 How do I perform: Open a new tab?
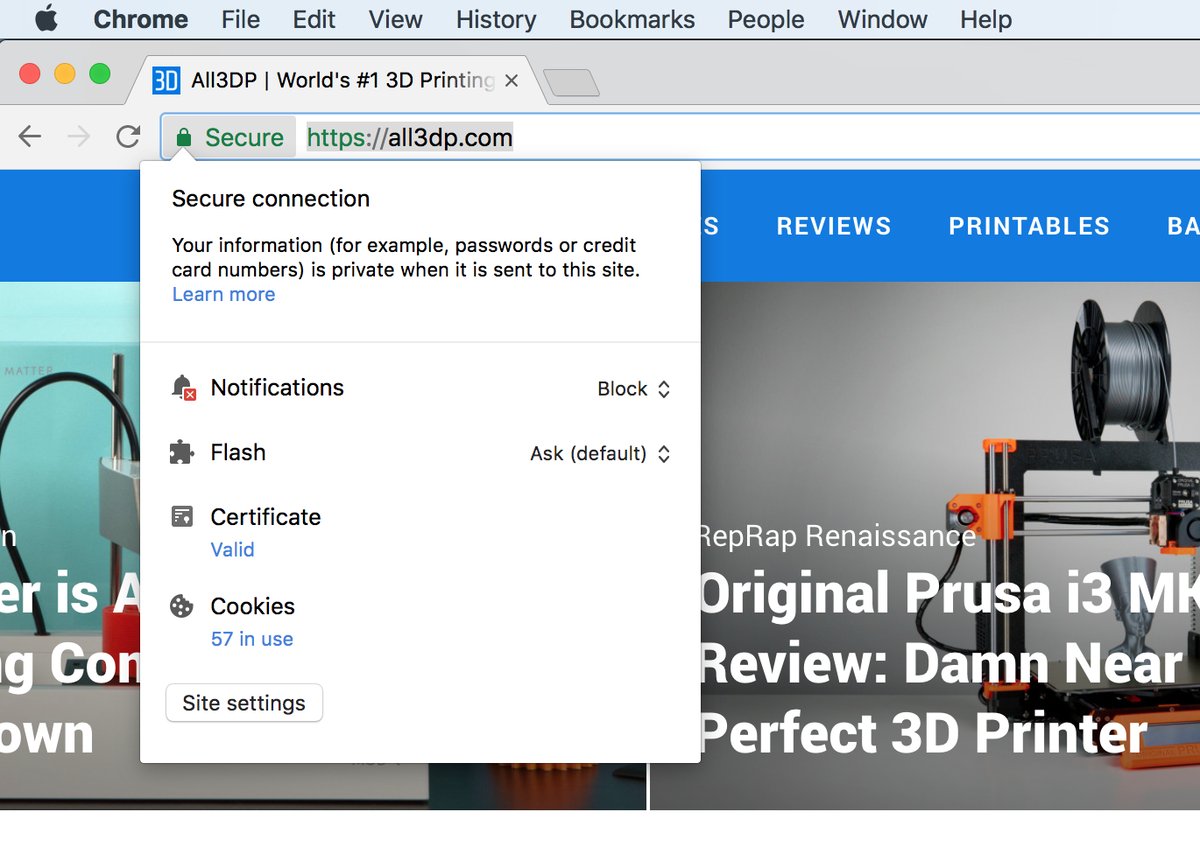tap(571, 83)
